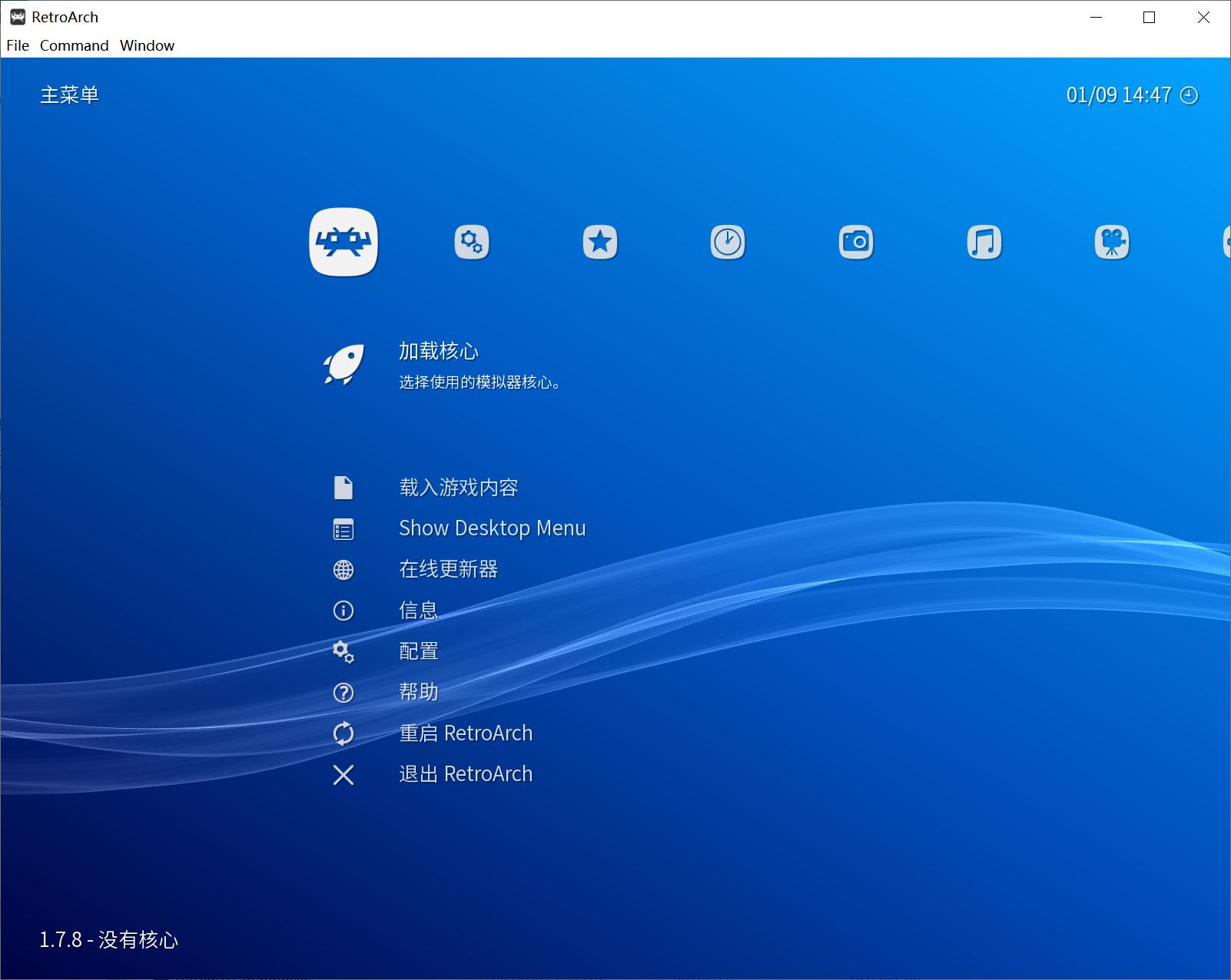Open the File menu
This screenshot has width=1231, height=980.
17,45
